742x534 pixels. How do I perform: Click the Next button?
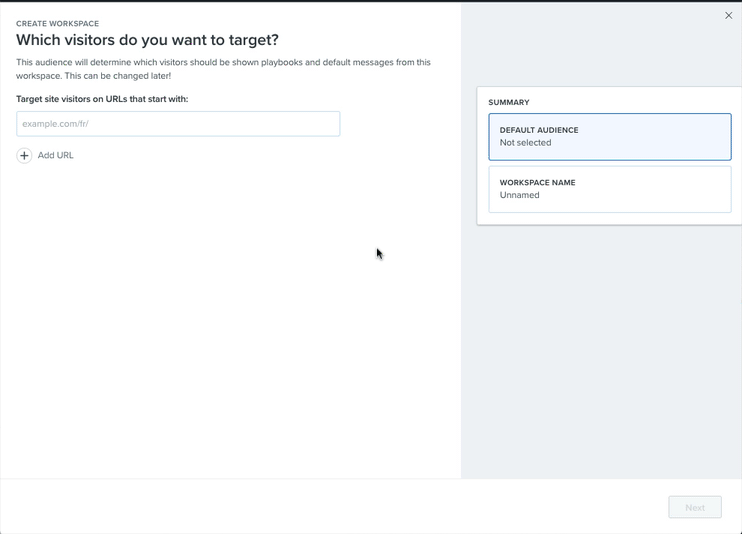[695, 507]
